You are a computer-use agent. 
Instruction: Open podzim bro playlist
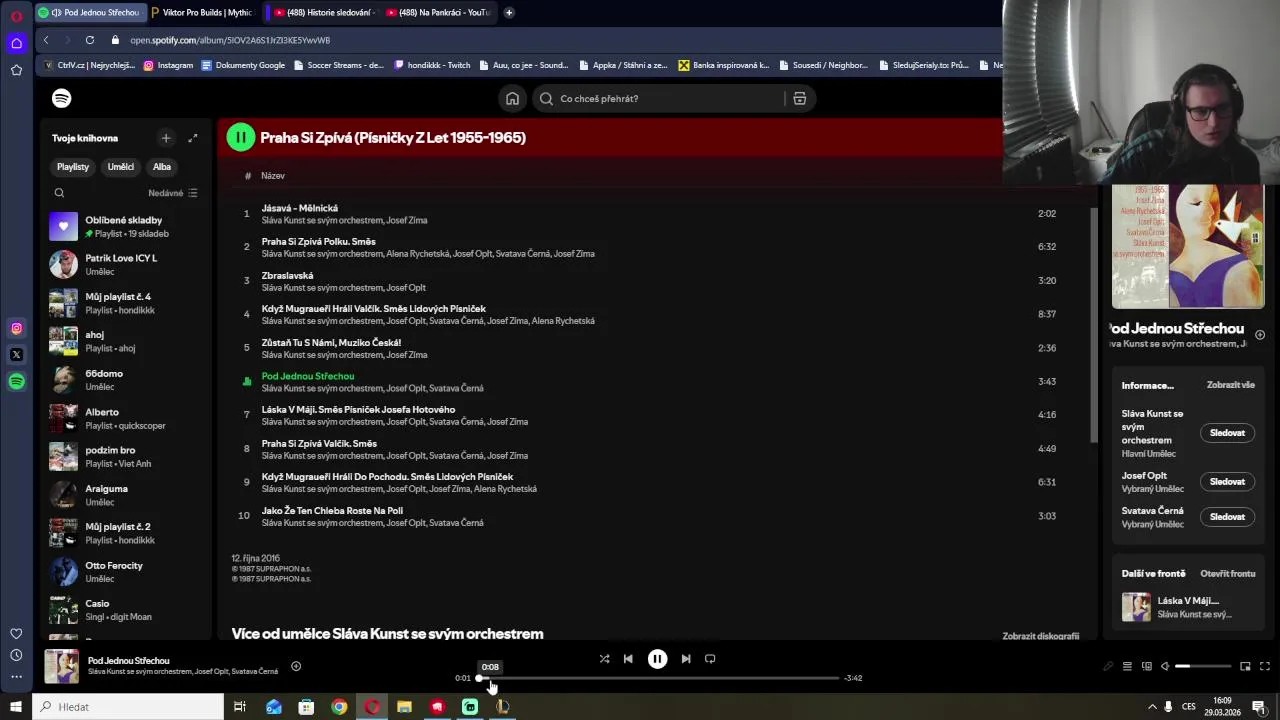pos(125,456)
